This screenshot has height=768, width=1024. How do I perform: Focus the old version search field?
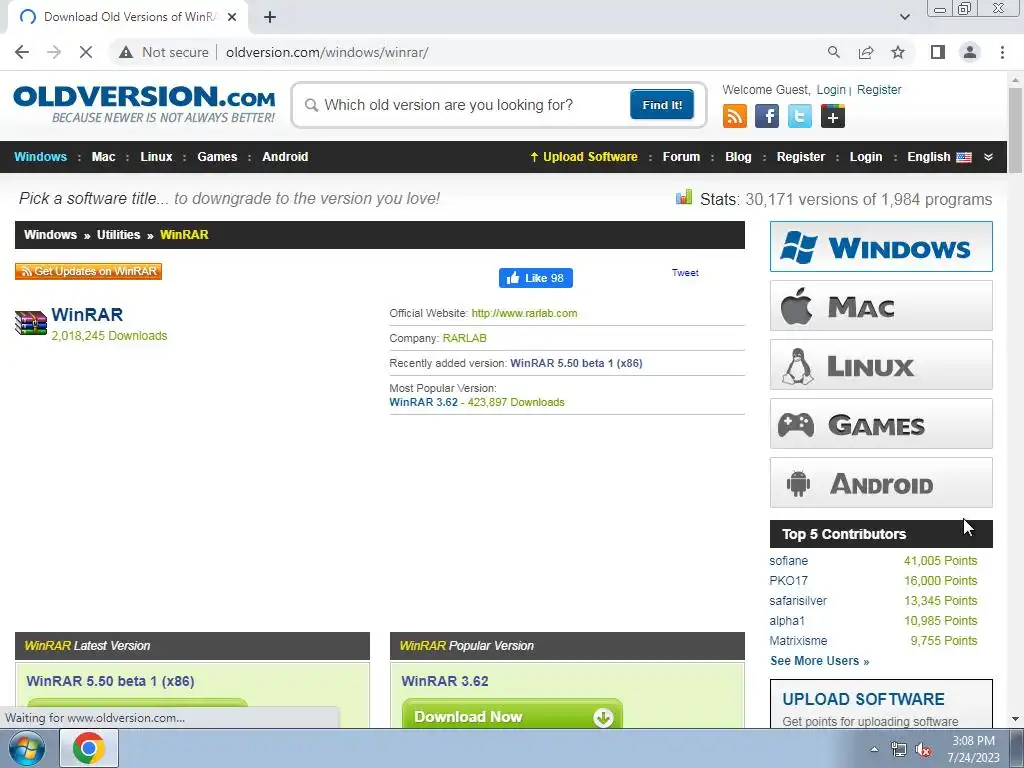465,105
